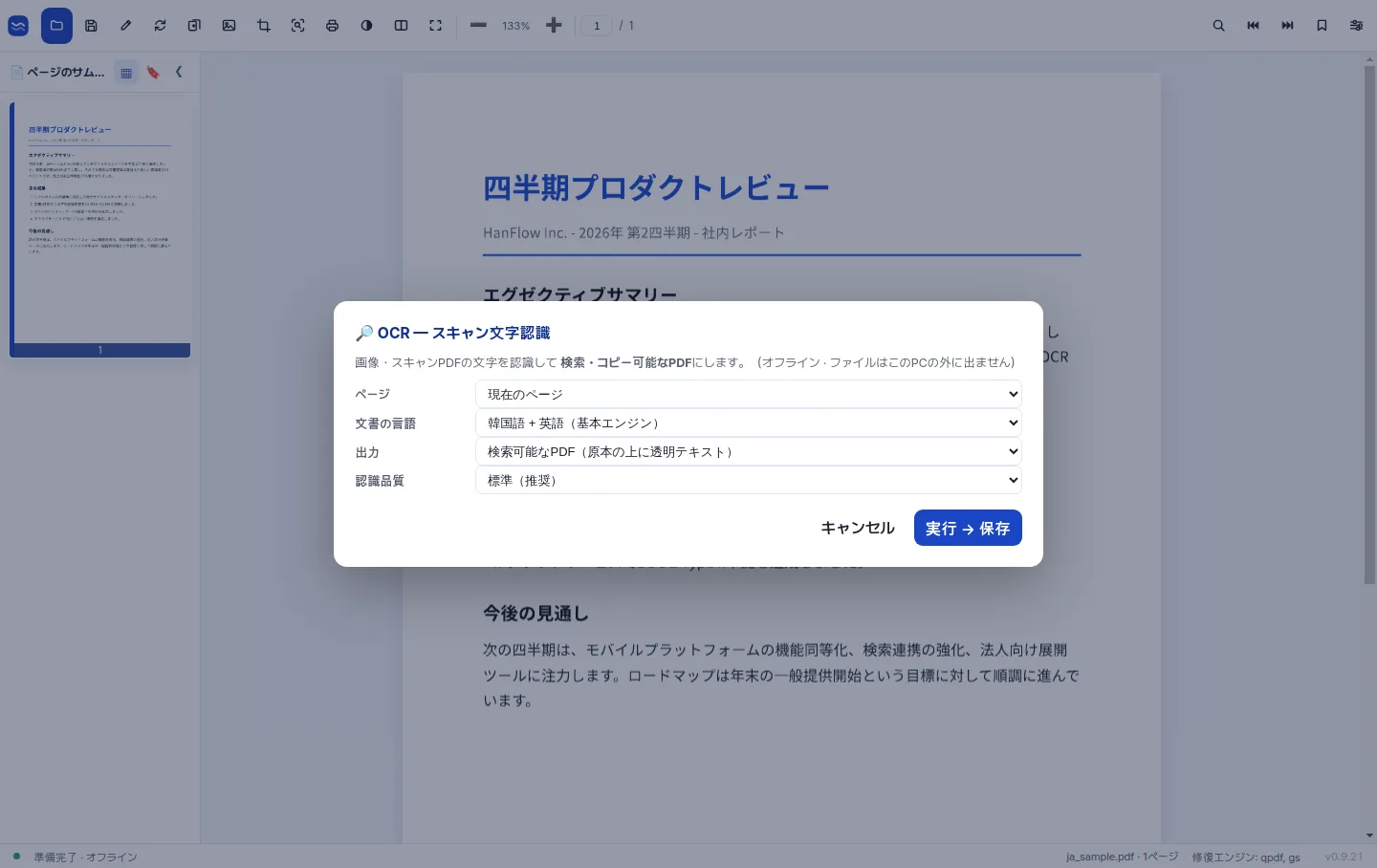Click the HanFlow Inc. subtitle line
The width and height of the screenshot is (1377, 868).
[x=634, y=232]
